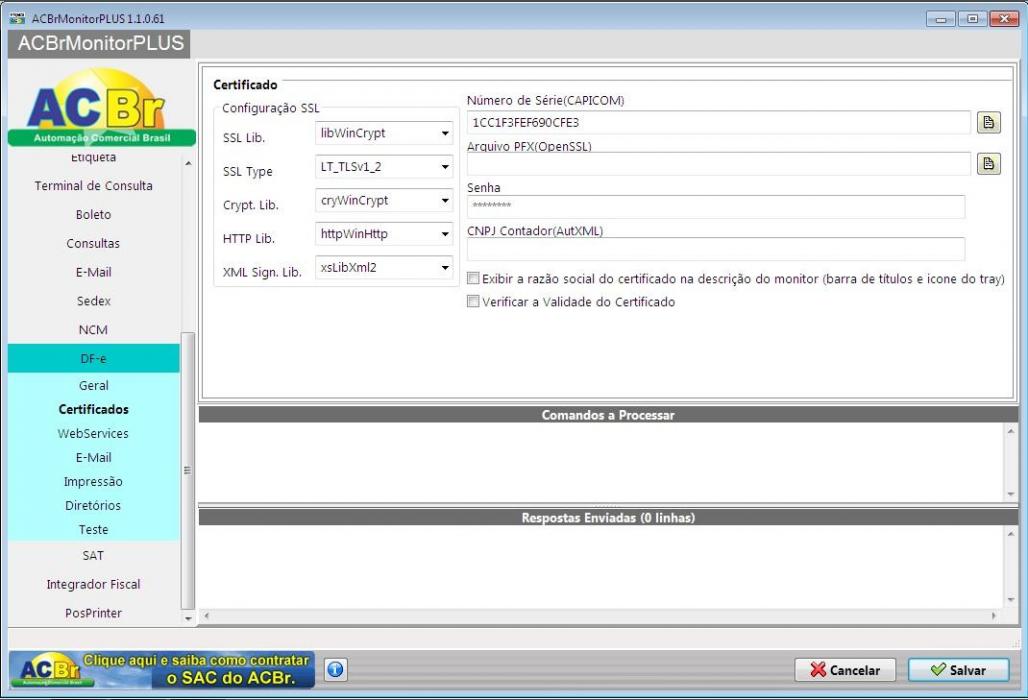Open the Geral sub-item under DF-e
The image size is (1028, 700).
coord(94,385)
